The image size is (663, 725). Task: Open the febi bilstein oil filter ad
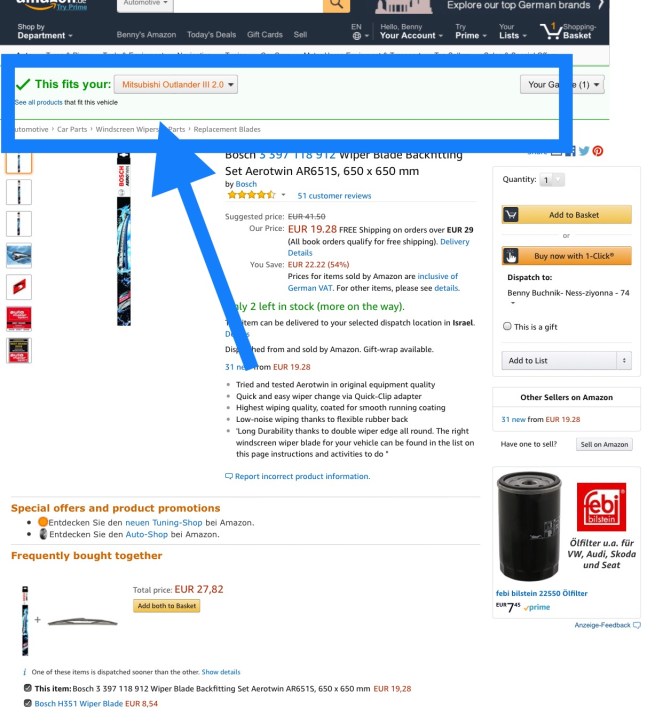pyautogui.click(x=566, y=542)
